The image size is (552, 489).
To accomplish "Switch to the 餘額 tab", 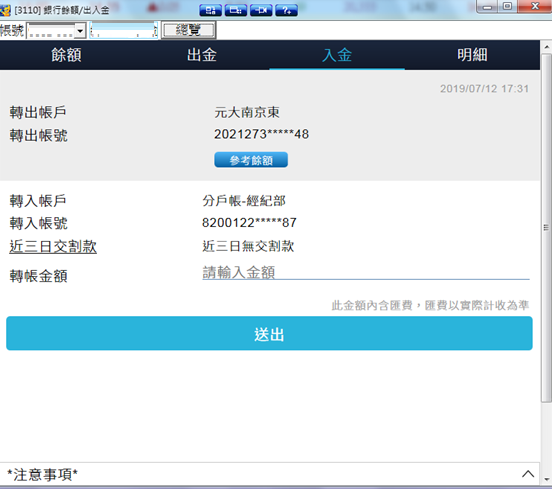I will coord(66,55).
